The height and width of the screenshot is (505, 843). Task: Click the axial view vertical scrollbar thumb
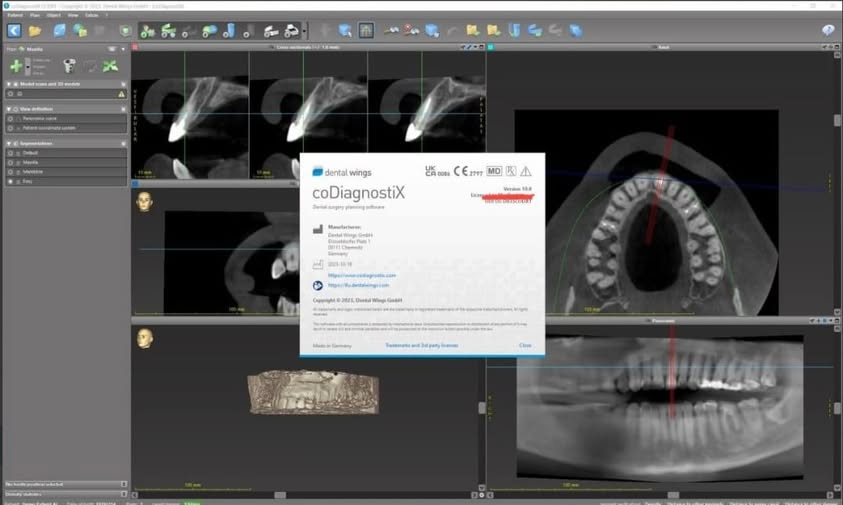pyautogui.click(x=837, y=120)
